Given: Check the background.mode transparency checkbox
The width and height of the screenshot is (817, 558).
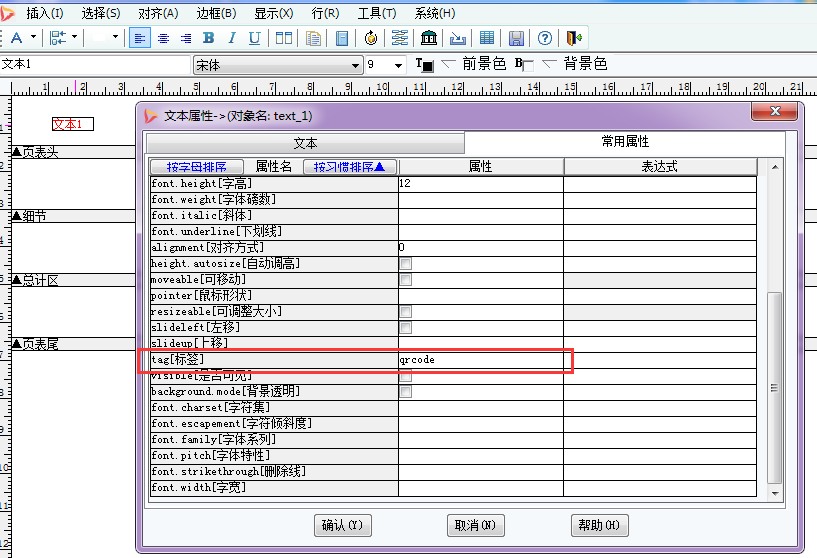Looking at the screenshot, I should (406, 392).
